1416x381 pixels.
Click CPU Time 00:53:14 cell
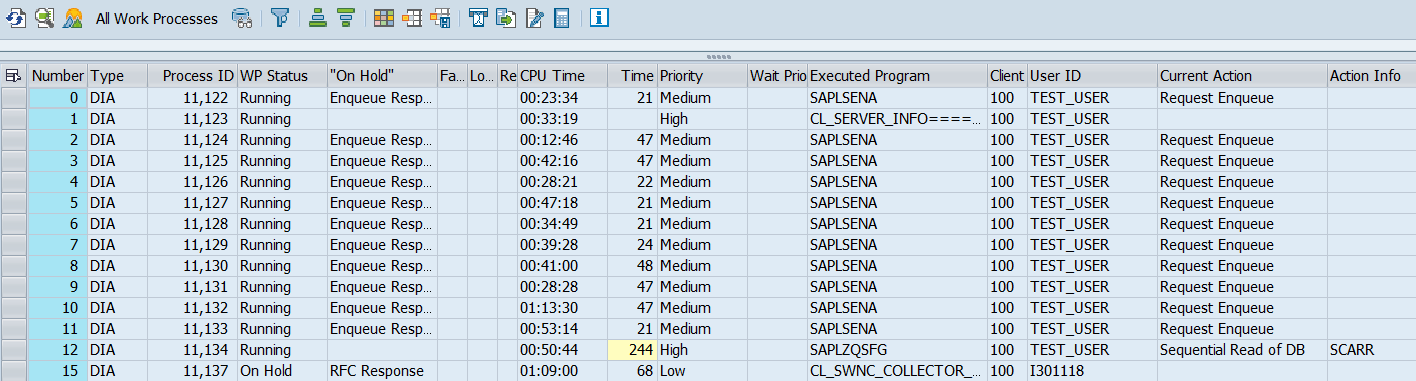(x=562, y=329)
